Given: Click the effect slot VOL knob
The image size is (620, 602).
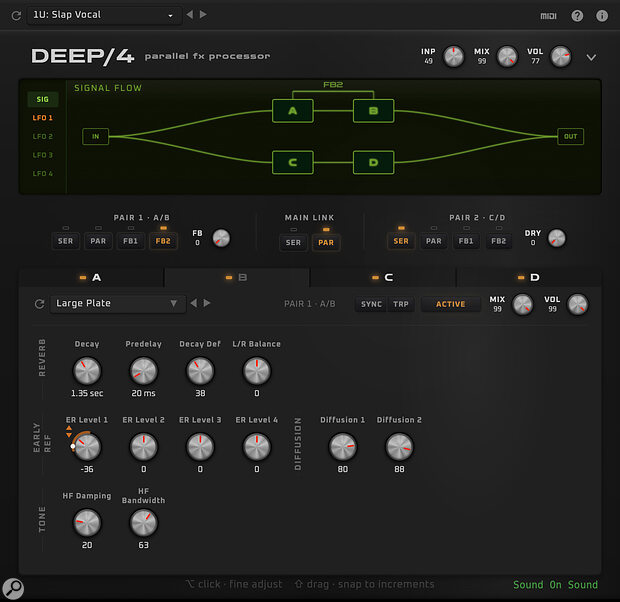Looking at the screenshot, I should 578,305.
